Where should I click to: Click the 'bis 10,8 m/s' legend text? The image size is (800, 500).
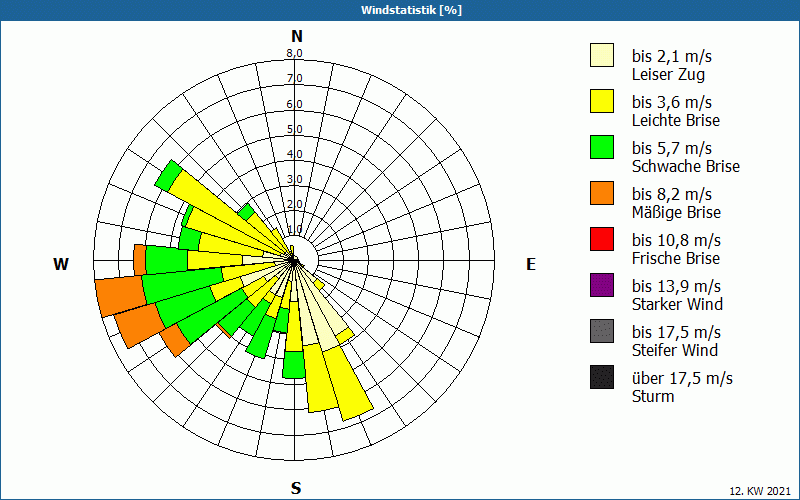tap(677, 240)
